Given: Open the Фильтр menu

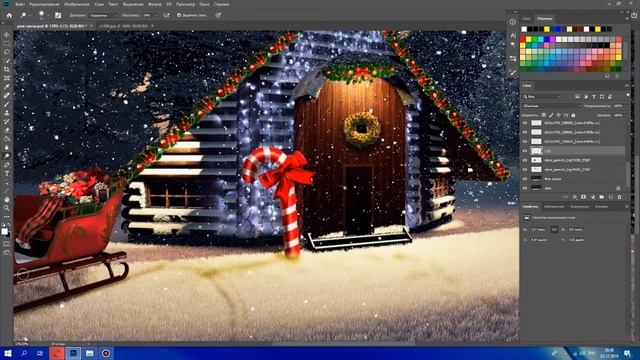Looking at the screenshot, I should (155, 4).
